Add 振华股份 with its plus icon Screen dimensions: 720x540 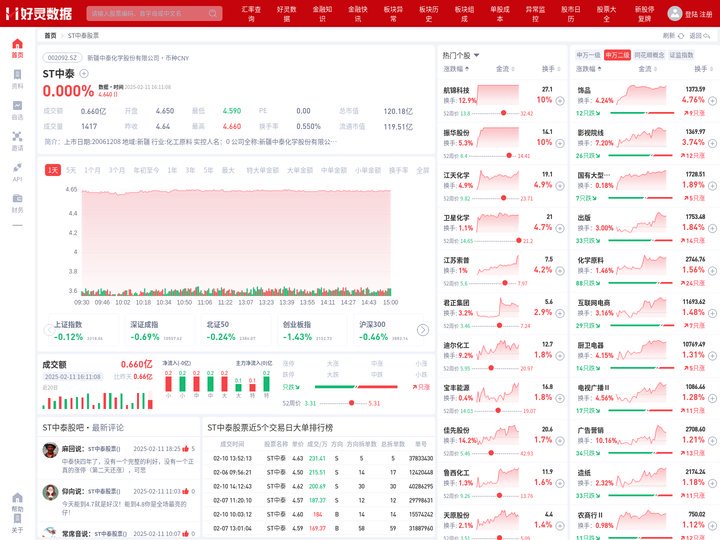pos(560,143)
